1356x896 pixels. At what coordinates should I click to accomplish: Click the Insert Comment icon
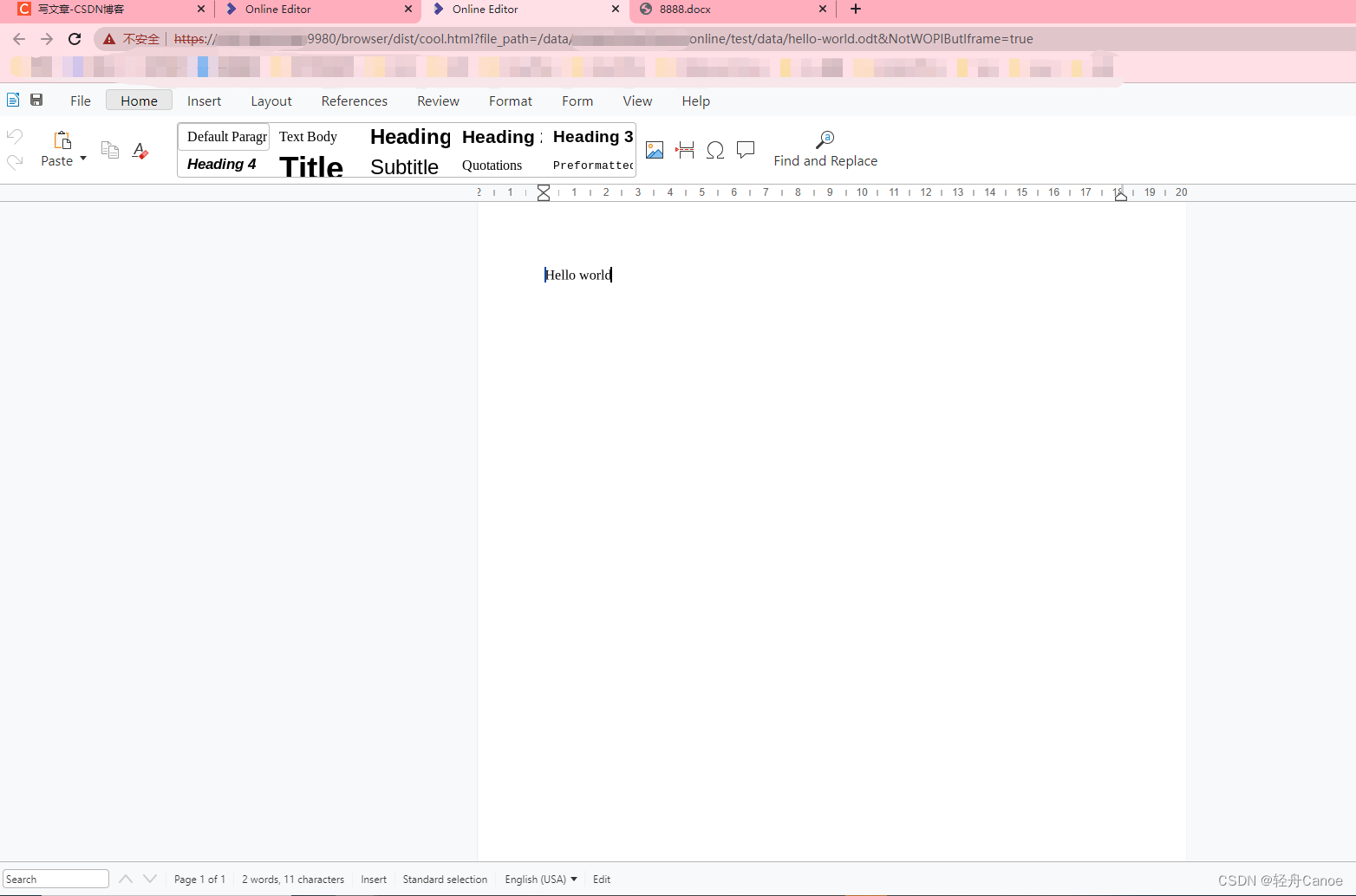[x=746, y=150]
